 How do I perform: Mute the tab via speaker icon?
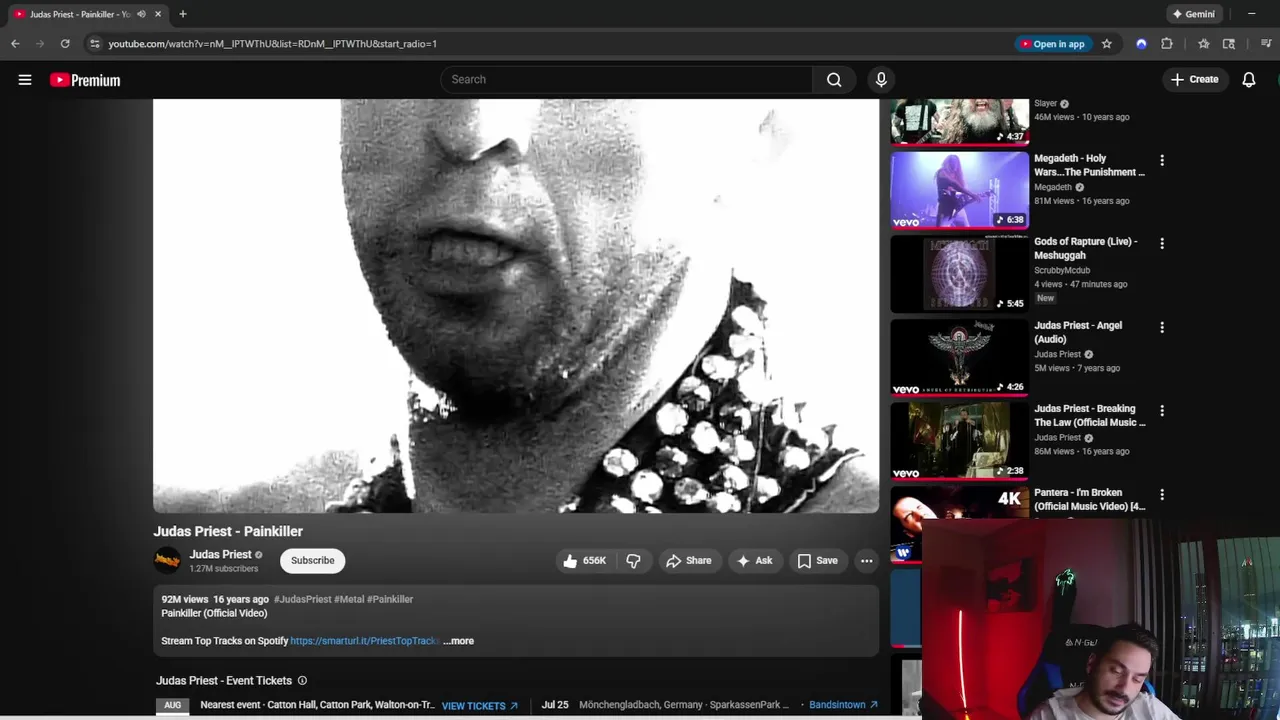tap(141, 14)
